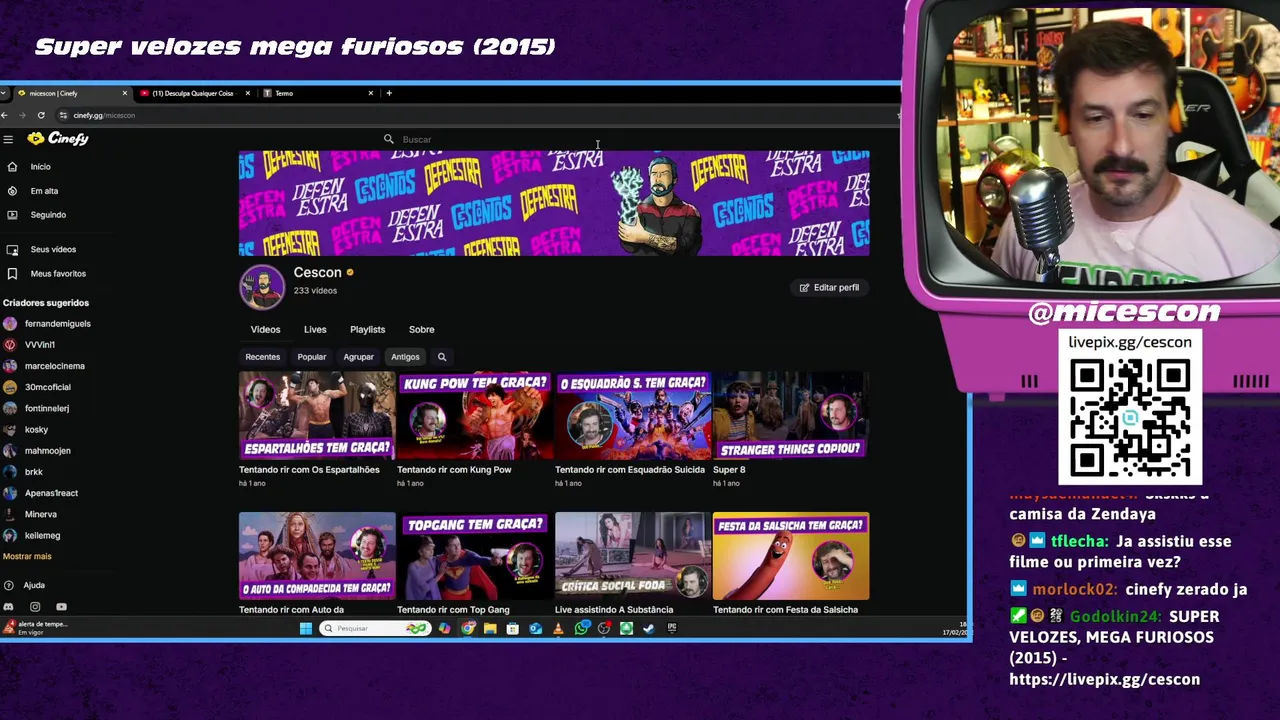Click the search icon next to Antigos filter

441,357
